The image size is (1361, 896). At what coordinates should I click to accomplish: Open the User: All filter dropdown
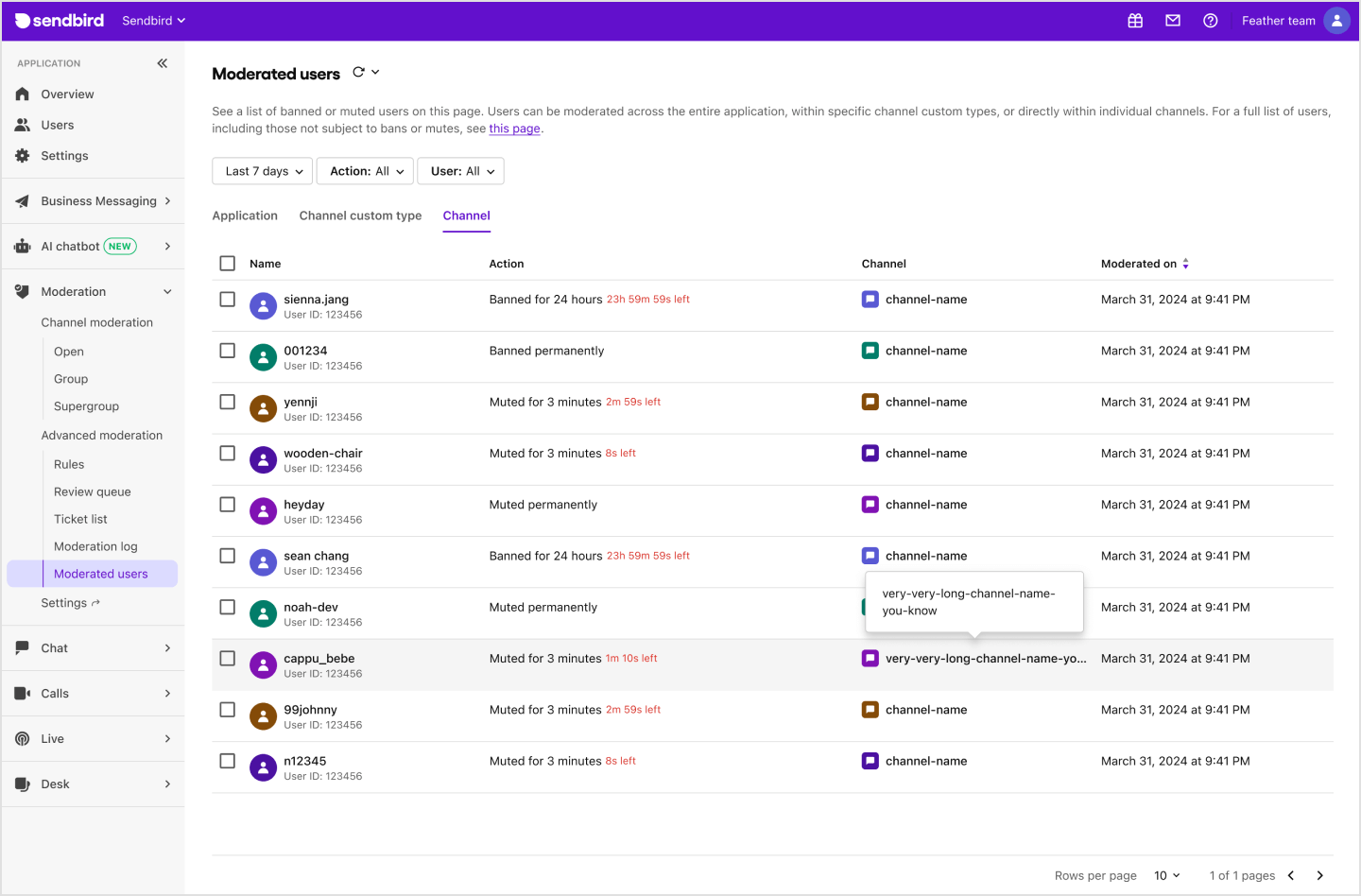pos(460,171)
